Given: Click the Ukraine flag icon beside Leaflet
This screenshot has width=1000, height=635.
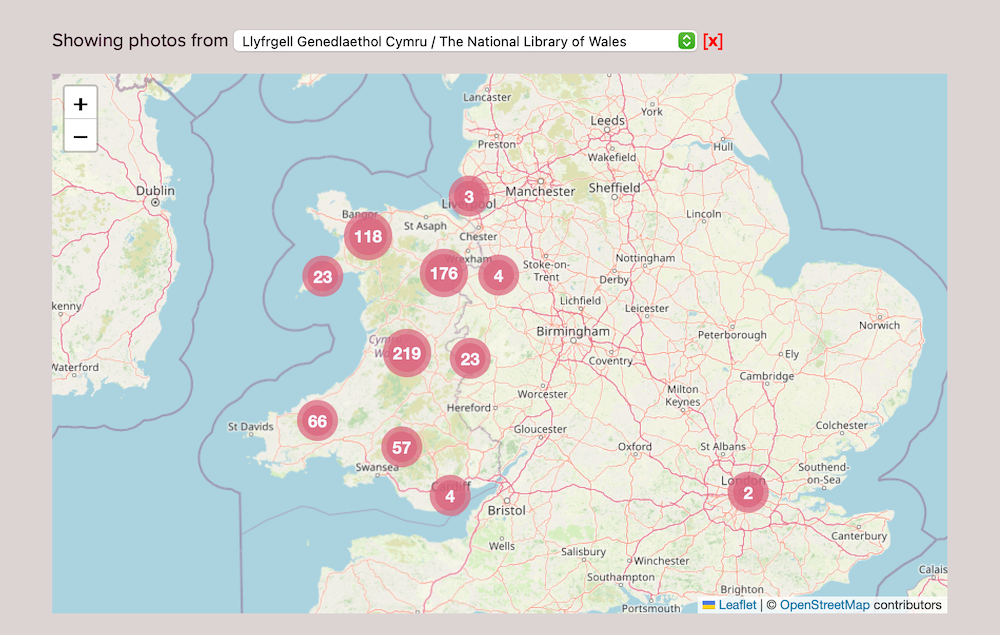Looking at the screenshot, I should [x=708, y=605].
